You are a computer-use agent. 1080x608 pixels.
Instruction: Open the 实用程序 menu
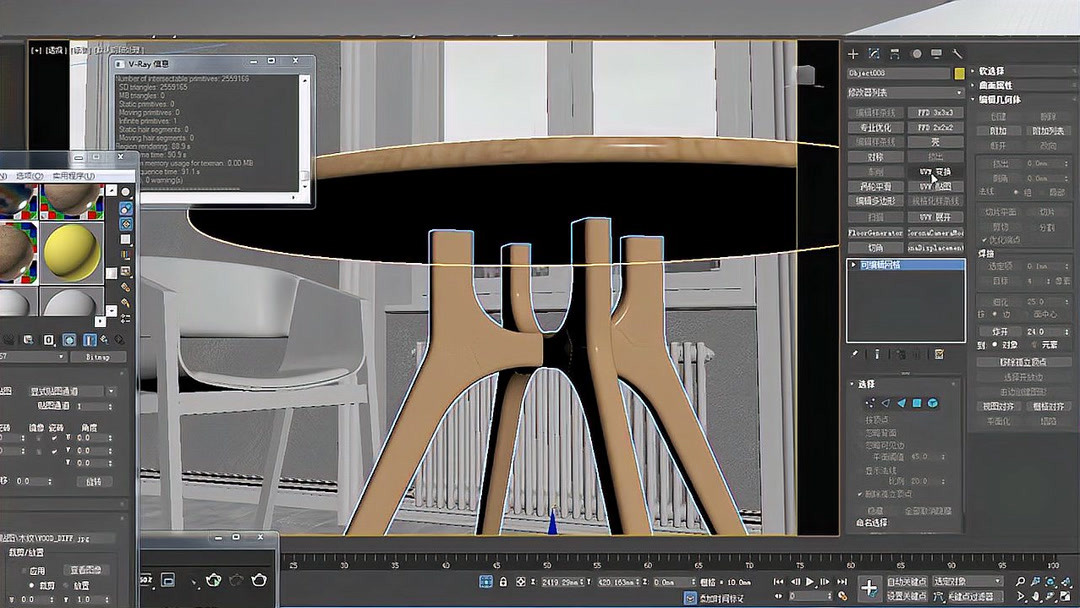click(x=73, y=176)
